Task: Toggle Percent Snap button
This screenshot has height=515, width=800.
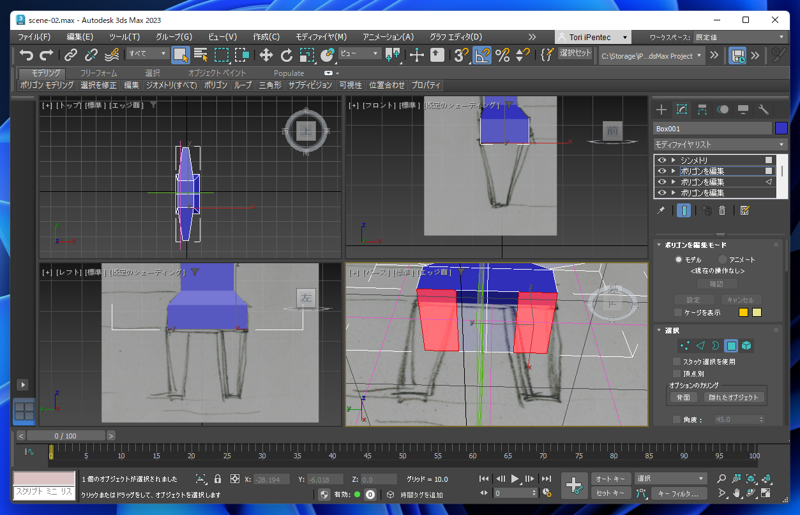Action: [x=503, y=55]
